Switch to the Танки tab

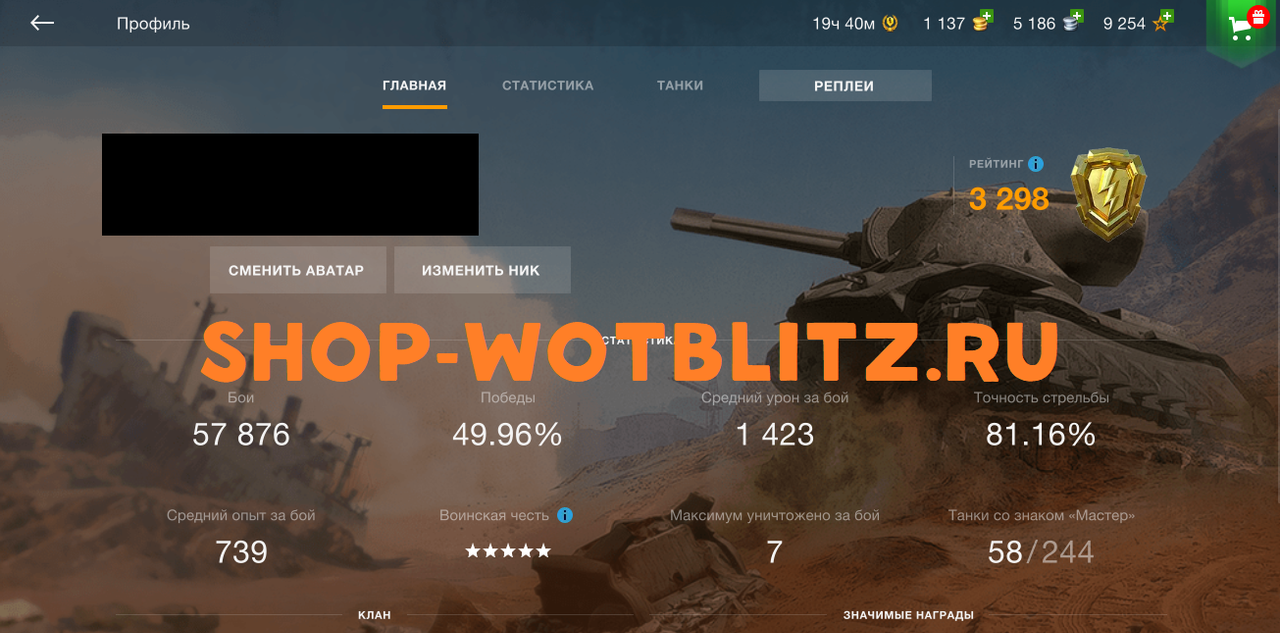point(680,86)
